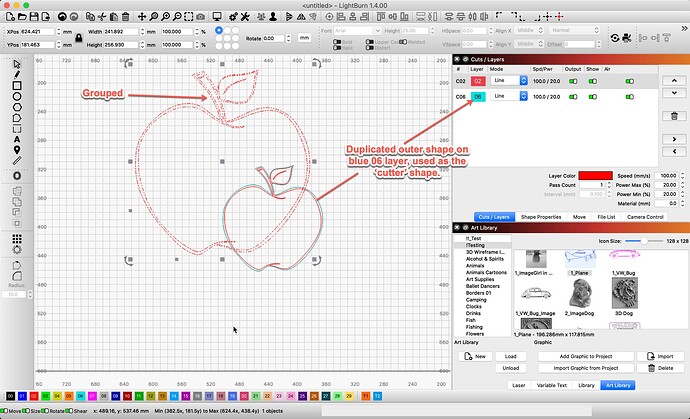Click the Rotate value input field
690x419 pixels.
coord(273,38)
